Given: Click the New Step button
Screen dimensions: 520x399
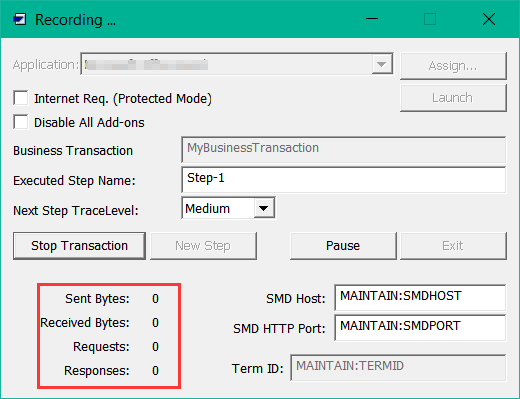Looking at the screenshot, I should (x=203, y=246).
